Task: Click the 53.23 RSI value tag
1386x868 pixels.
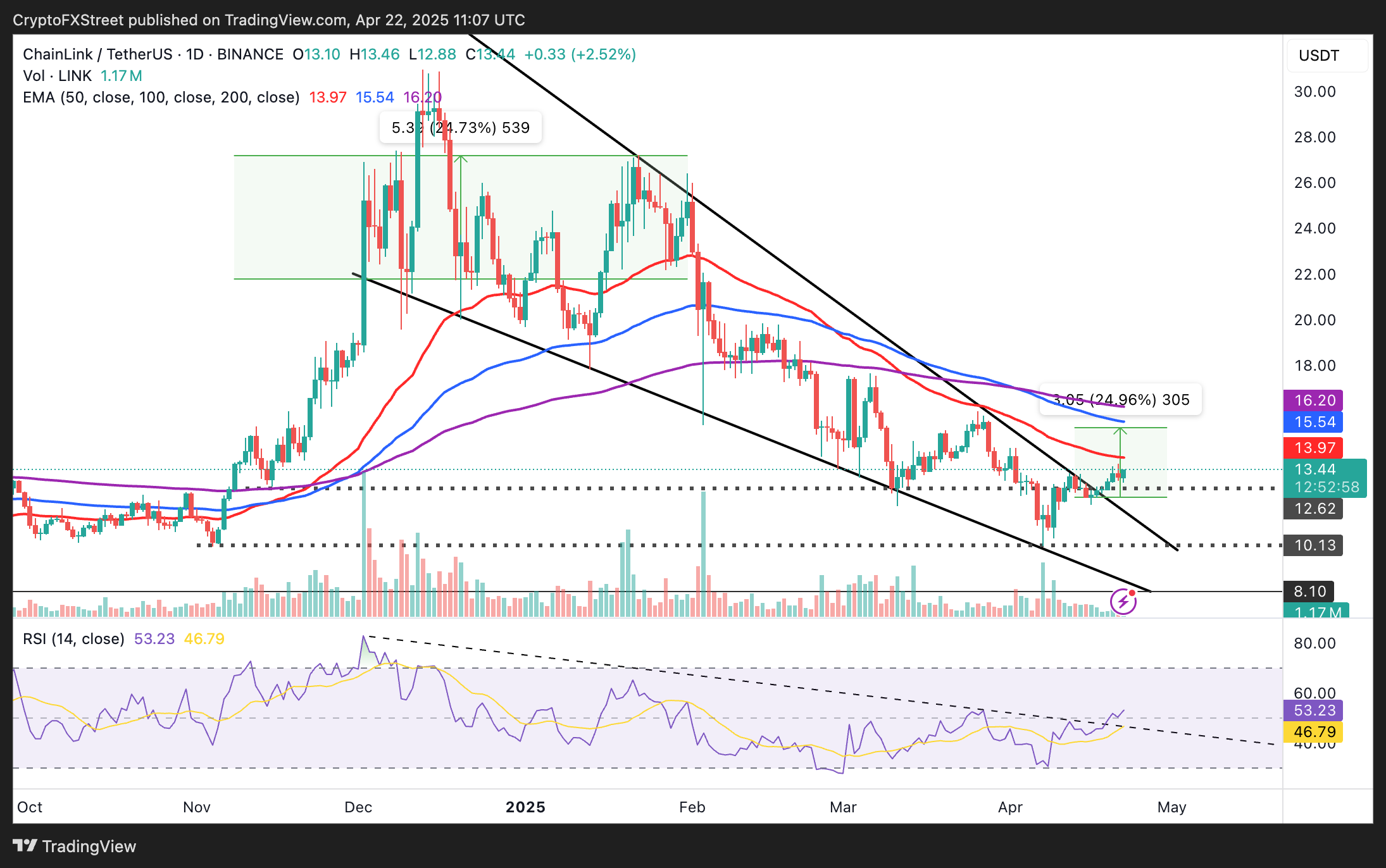Action: [1314, 710]
